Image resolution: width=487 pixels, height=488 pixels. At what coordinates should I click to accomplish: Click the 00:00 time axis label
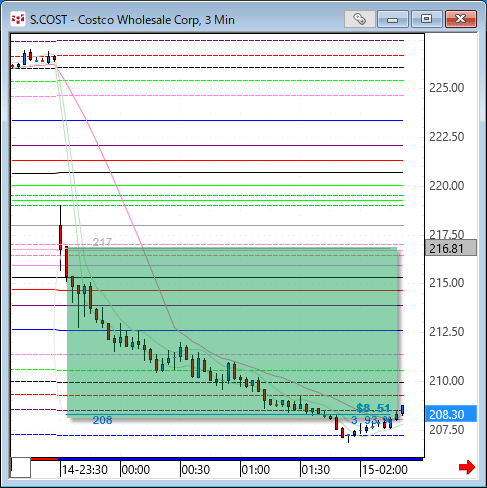point(136,470)
